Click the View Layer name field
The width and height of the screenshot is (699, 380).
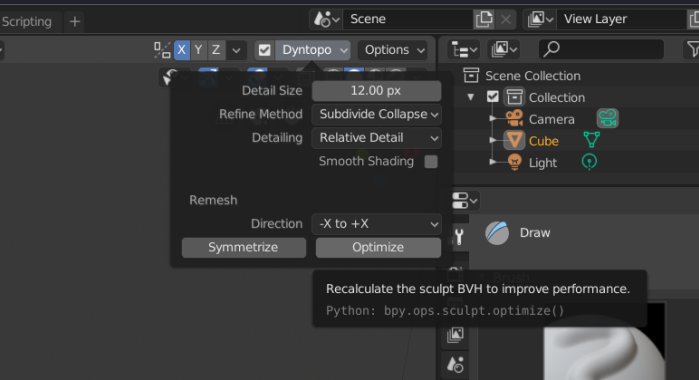tap(622, 19)
